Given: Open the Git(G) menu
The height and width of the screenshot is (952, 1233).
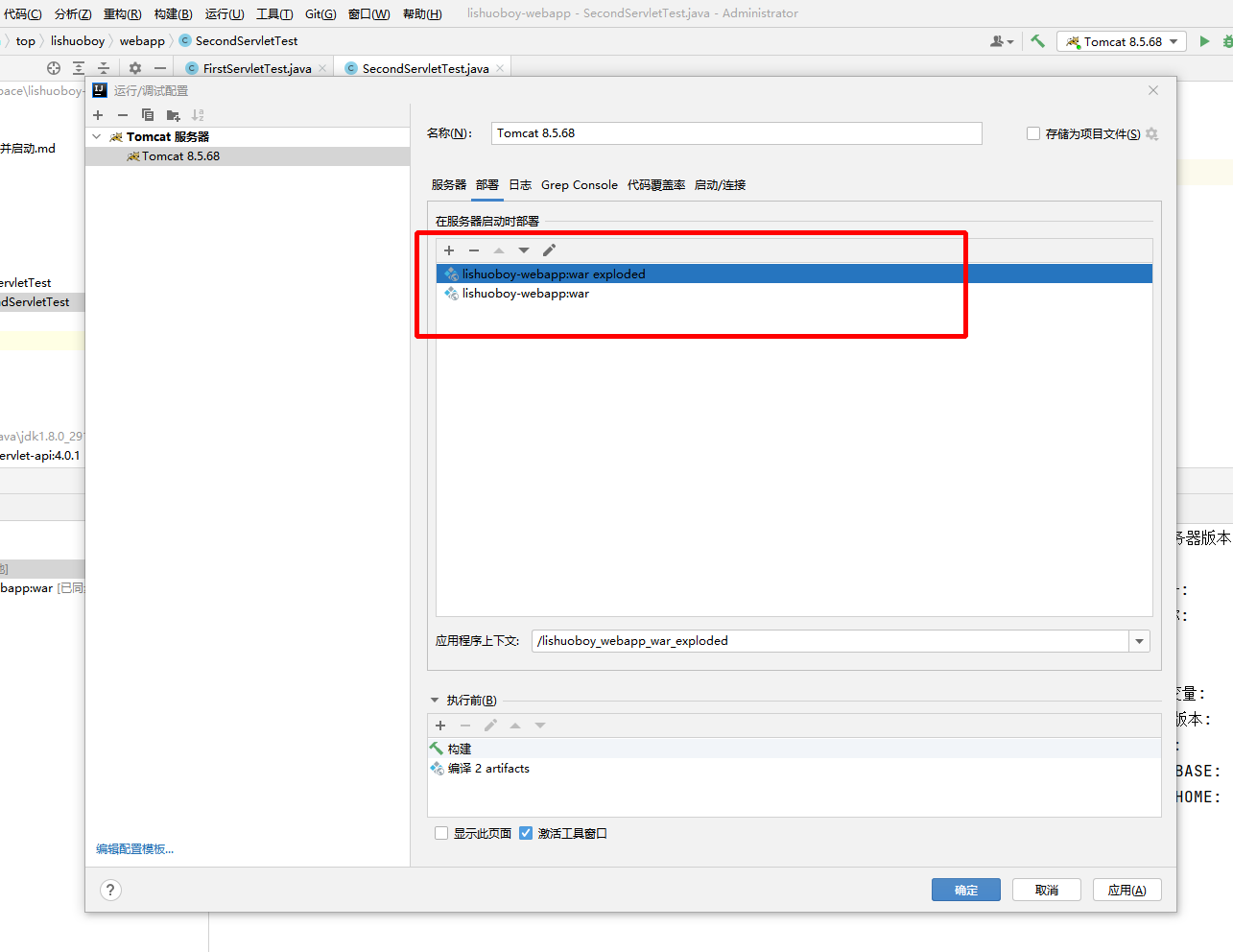Looking at the screenshot, I should coord(320,13).
